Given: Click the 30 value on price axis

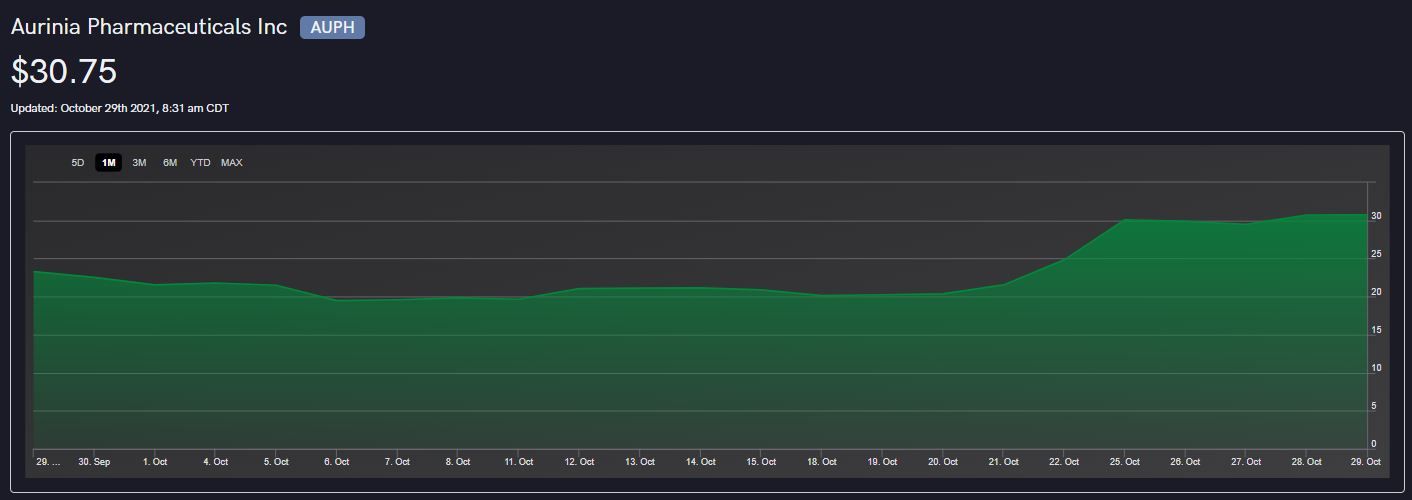Looking at the screenshot, I should 1376,216.
